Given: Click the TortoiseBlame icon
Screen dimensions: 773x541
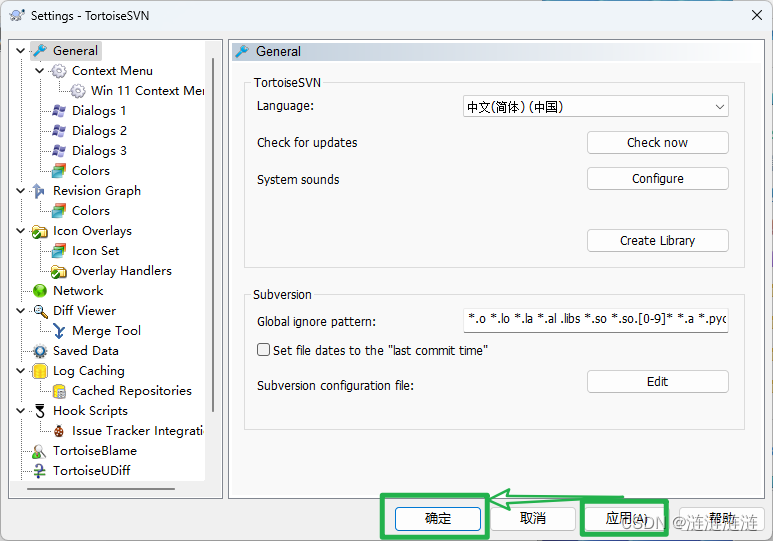Looking at the screenshot, I should click(x=39, y=451).
